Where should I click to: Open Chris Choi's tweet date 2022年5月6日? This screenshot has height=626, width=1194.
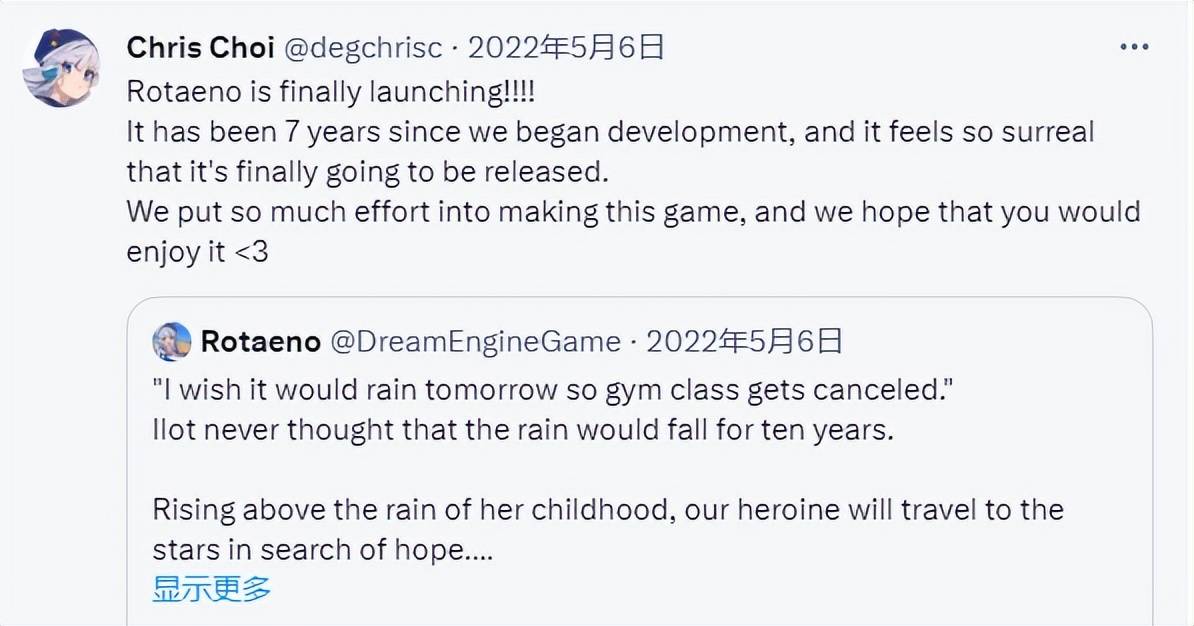pyautogui.click(x=566, y=48)
